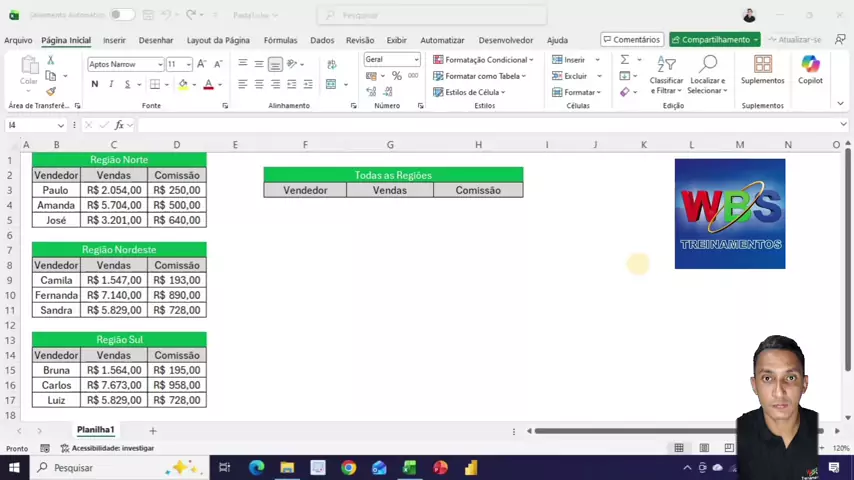Switch to the Fórmulas ribbon tab
This screenshot has height=480, width=854.
coord(280,40)
